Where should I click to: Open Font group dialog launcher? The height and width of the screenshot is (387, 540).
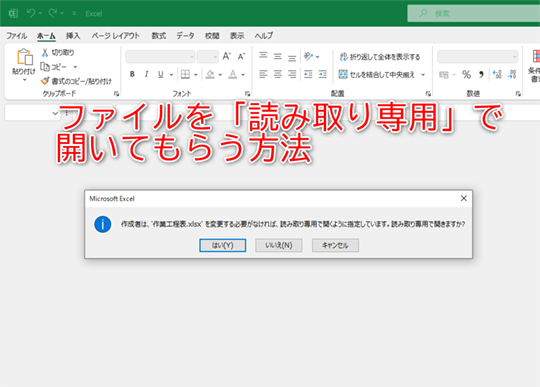pos(247,94)
